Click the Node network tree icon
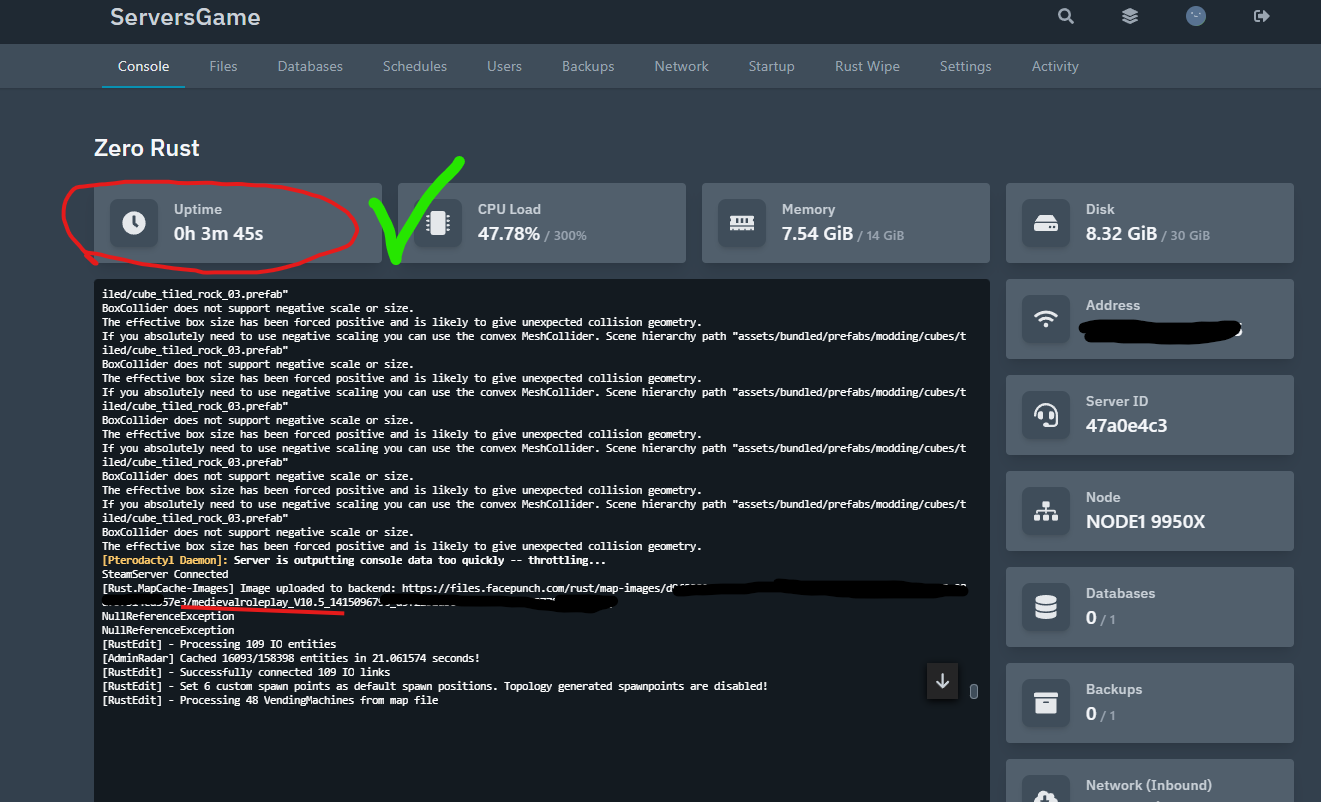 click(1046, 511)
